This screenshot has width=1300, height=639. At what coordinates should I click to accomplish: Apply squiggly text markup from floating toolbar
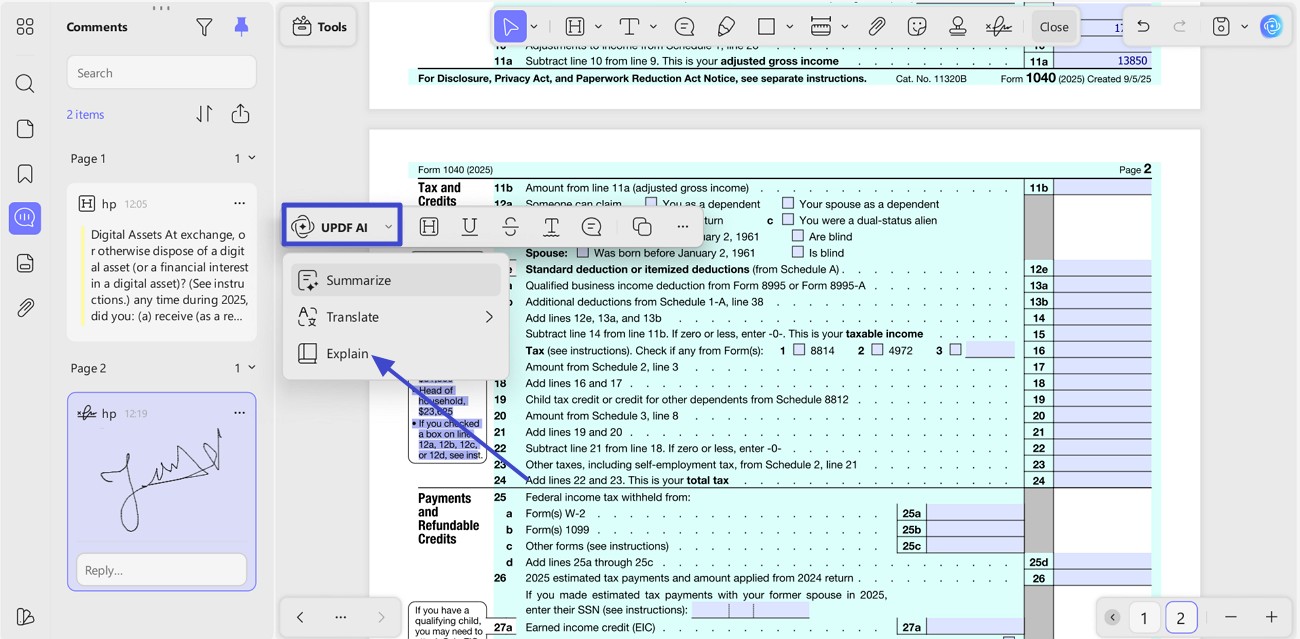pos(551,227)
